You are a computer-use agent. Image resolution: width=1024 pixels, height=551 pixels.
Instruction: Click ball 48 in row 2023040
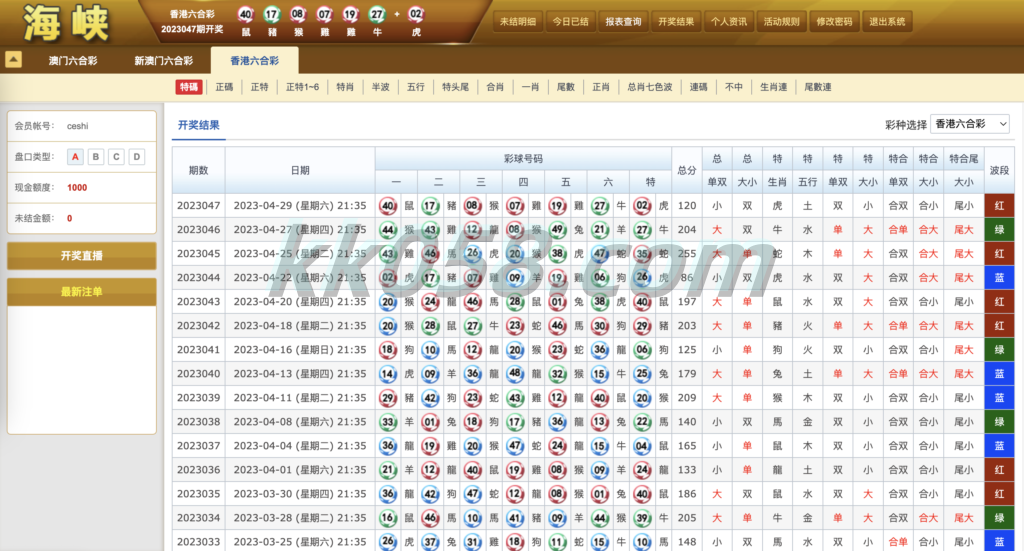(x=515, y=373)
